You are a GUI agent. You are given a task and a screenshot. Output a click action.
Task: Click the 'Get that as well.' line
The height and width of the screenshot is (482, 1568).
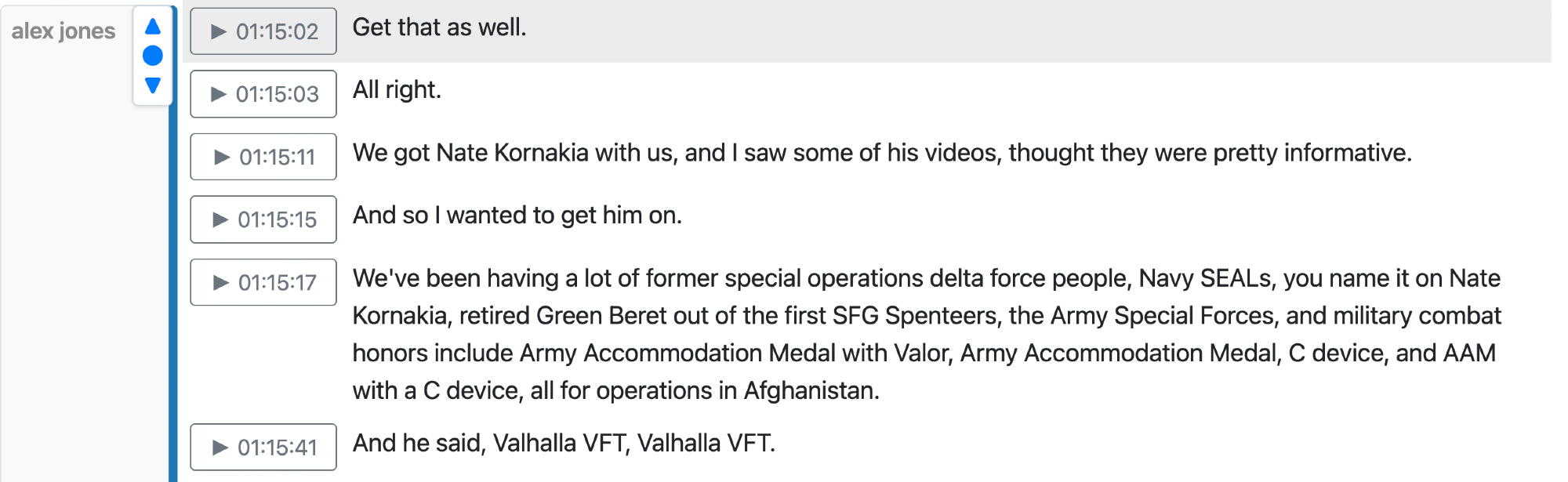tap(439, 27)
